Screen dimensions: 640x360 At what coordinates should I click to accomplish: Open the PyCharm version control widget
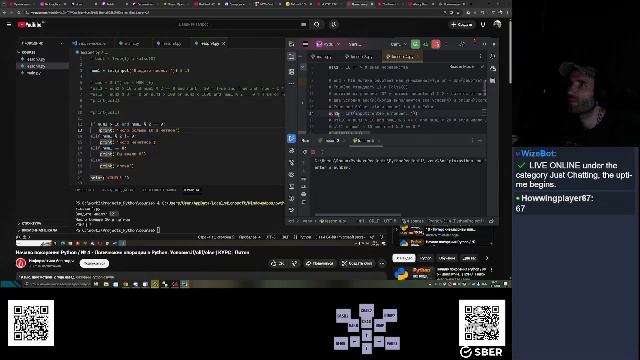[356, 44]
